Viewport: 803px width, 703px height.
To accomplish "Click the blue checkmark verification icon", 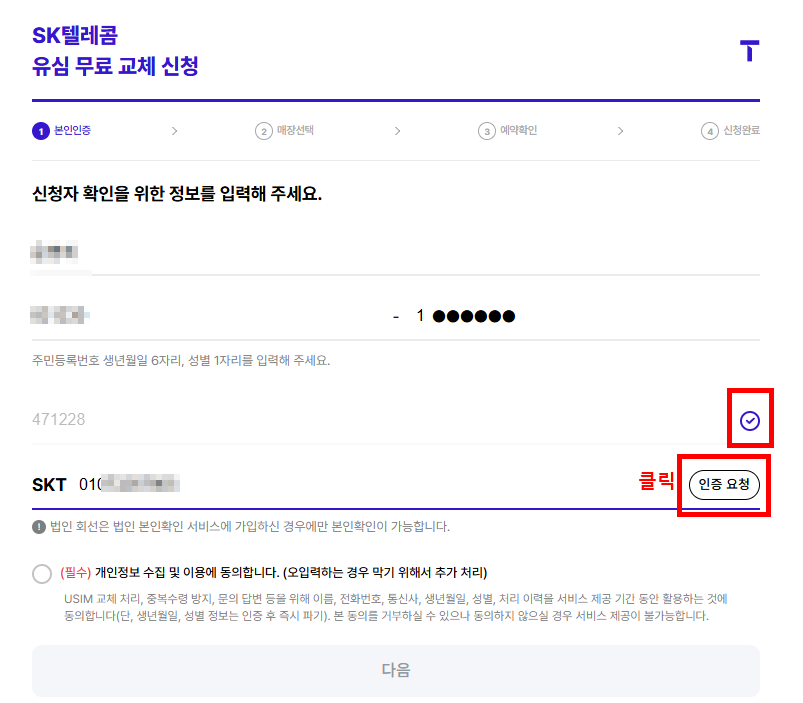I will (750, 421).
